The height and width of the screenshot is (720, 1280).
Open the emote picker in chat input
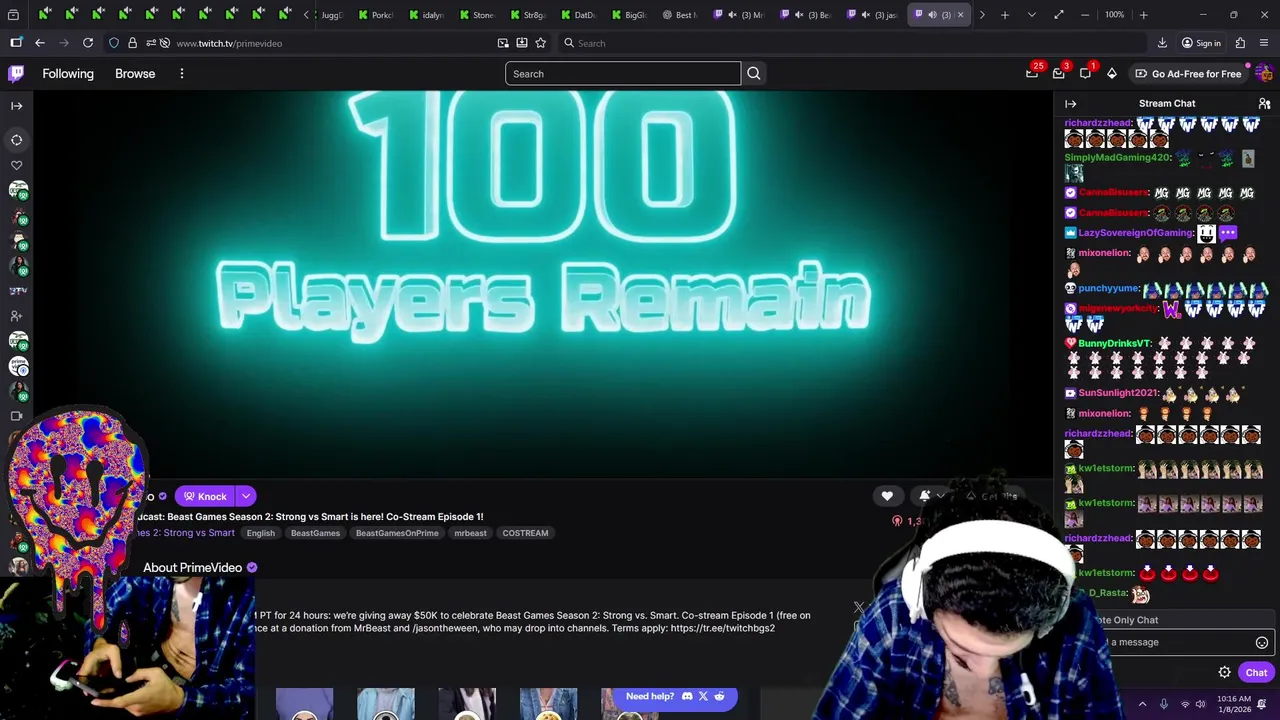point(1262,642)
